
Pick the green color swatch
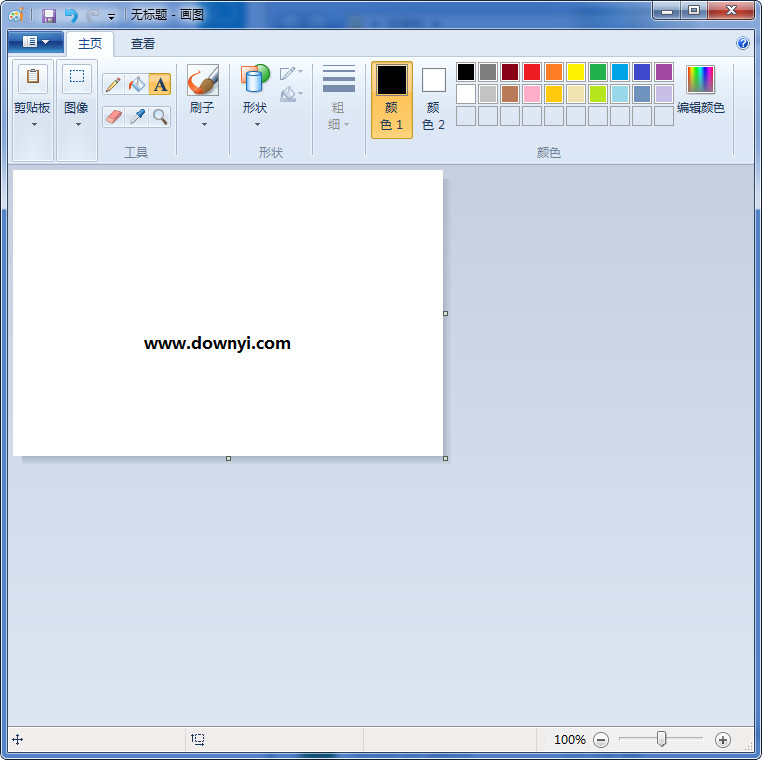coord(598,72)
